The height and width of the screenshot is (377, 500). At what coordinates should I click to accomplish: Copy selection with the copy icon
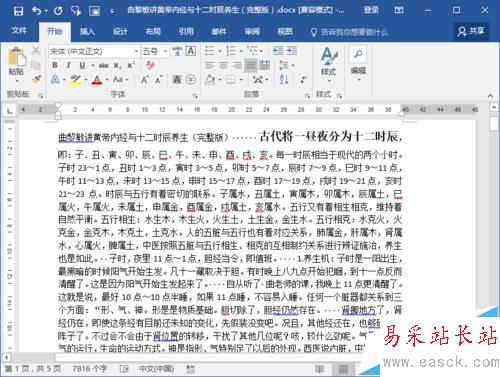tap(36, 65)
